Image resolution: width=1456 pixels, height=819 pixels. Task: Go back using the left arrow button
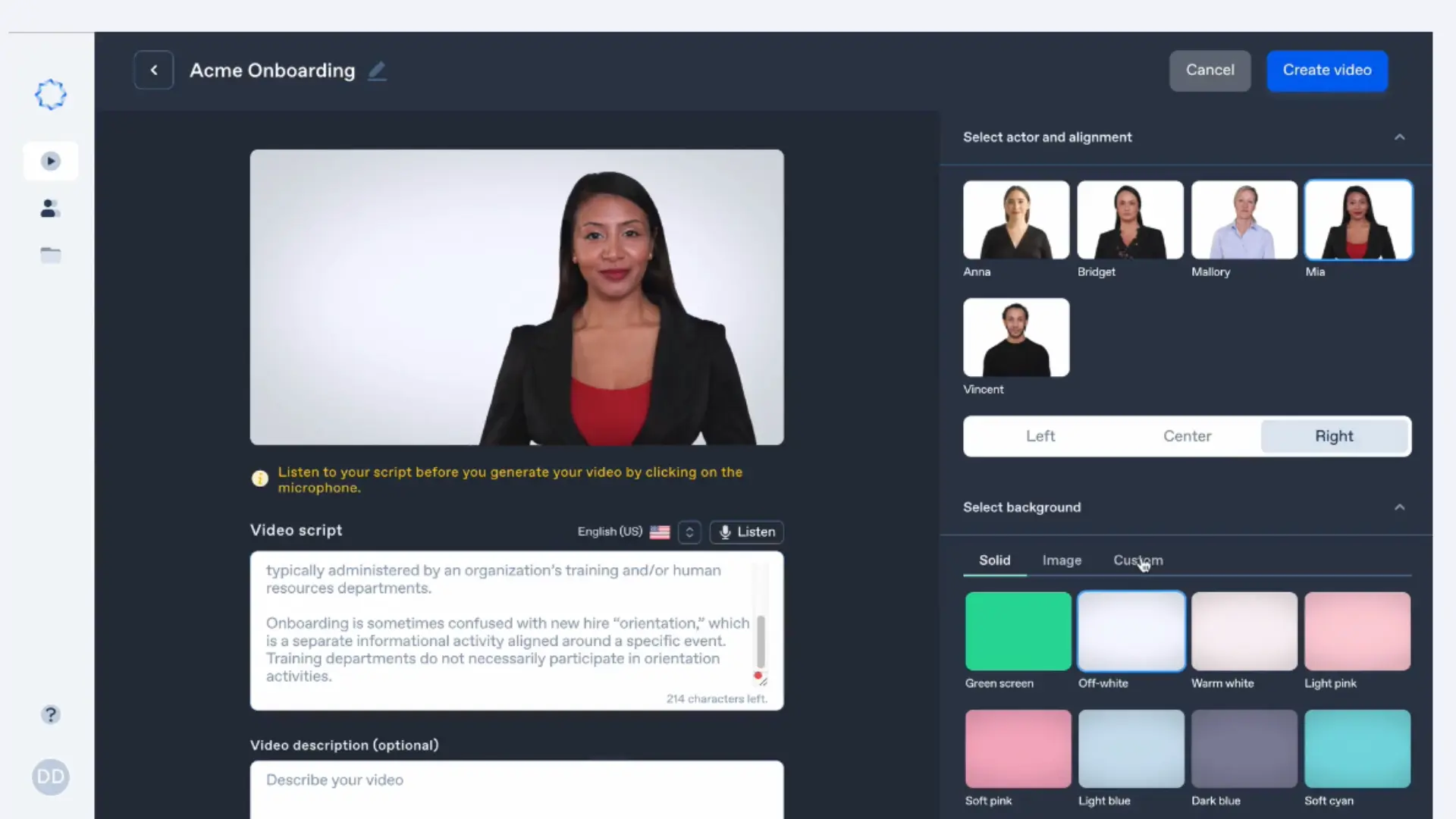pos(154,70)
